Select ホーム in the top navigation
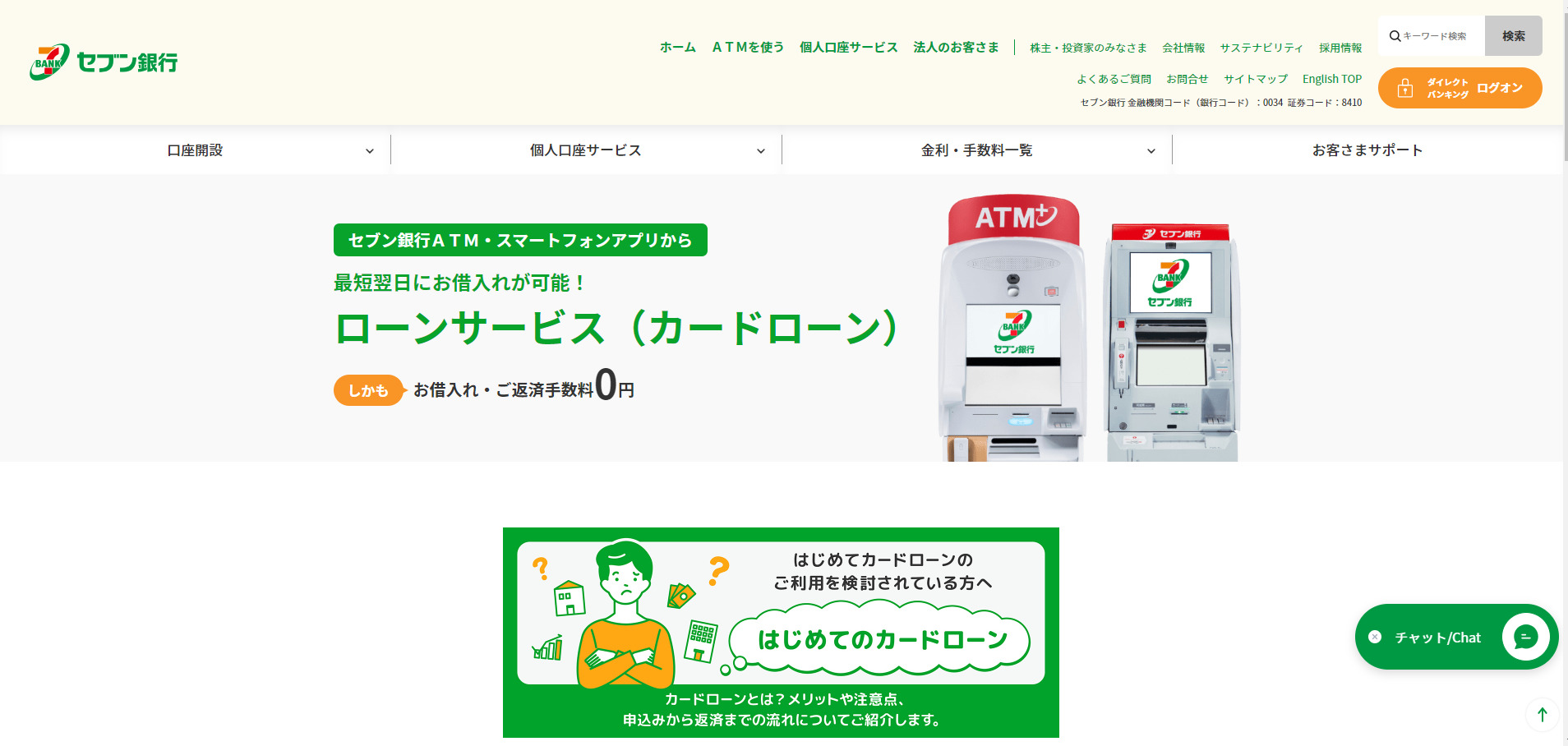Screen dimensions: 1568x746 click(x=677, y=47)
